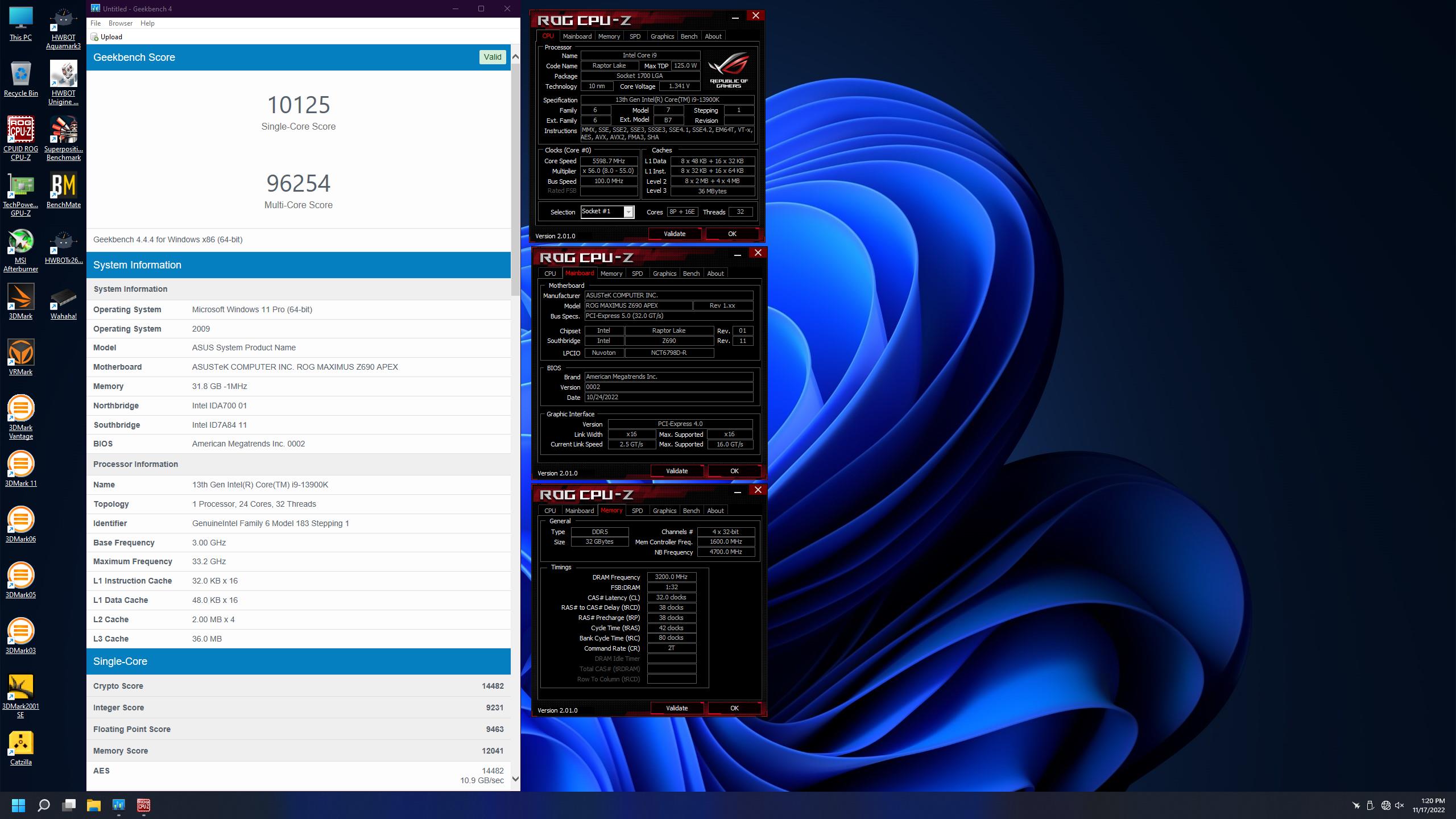This screenshot has width=1456, height=819.
Task: Launch Superposition Benchmark shortcut
Action: pos(64,138)
